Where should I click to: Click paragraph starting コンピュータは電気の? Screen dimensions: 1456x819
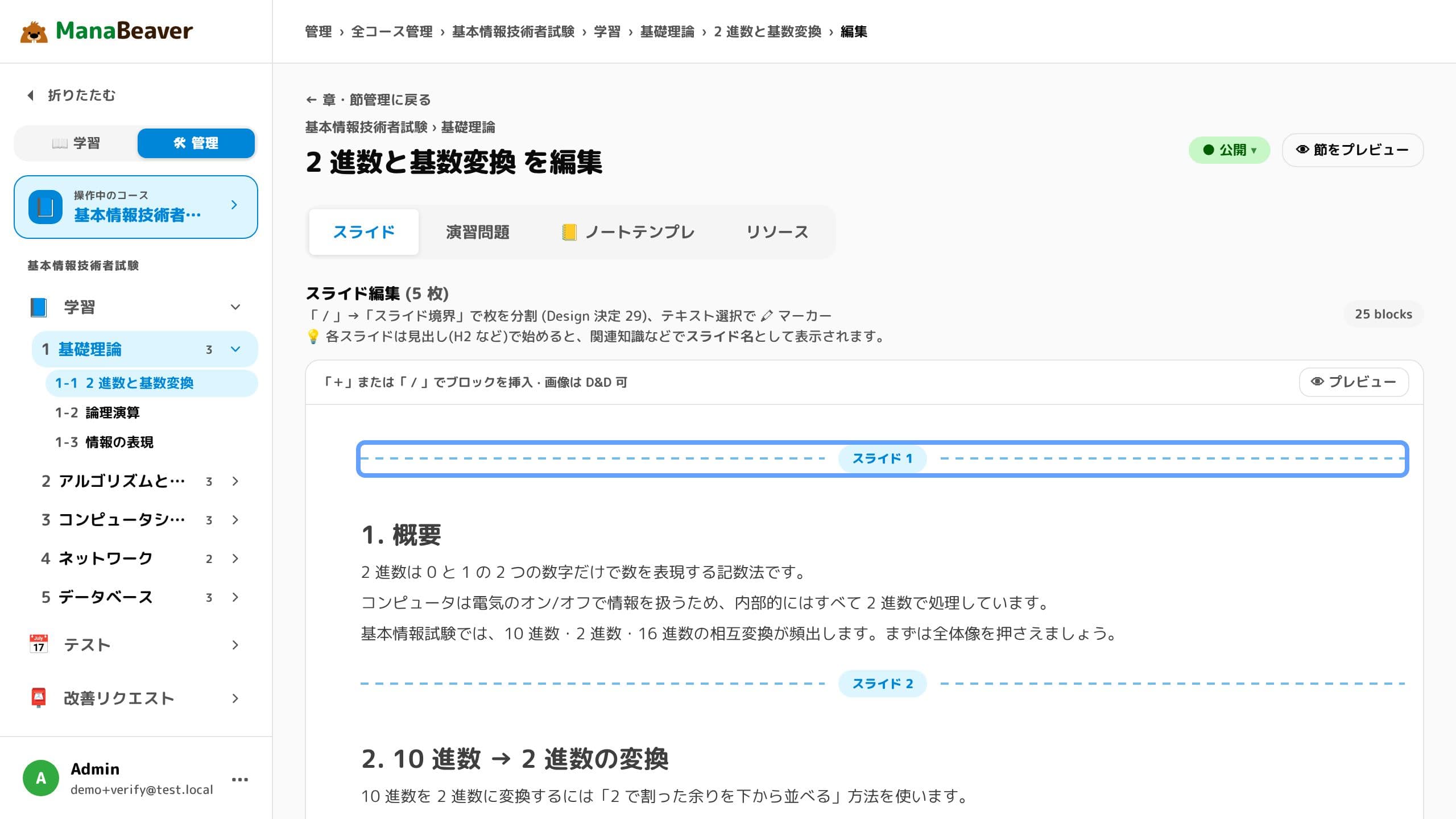pyautogui.click(x=705, y=603)
